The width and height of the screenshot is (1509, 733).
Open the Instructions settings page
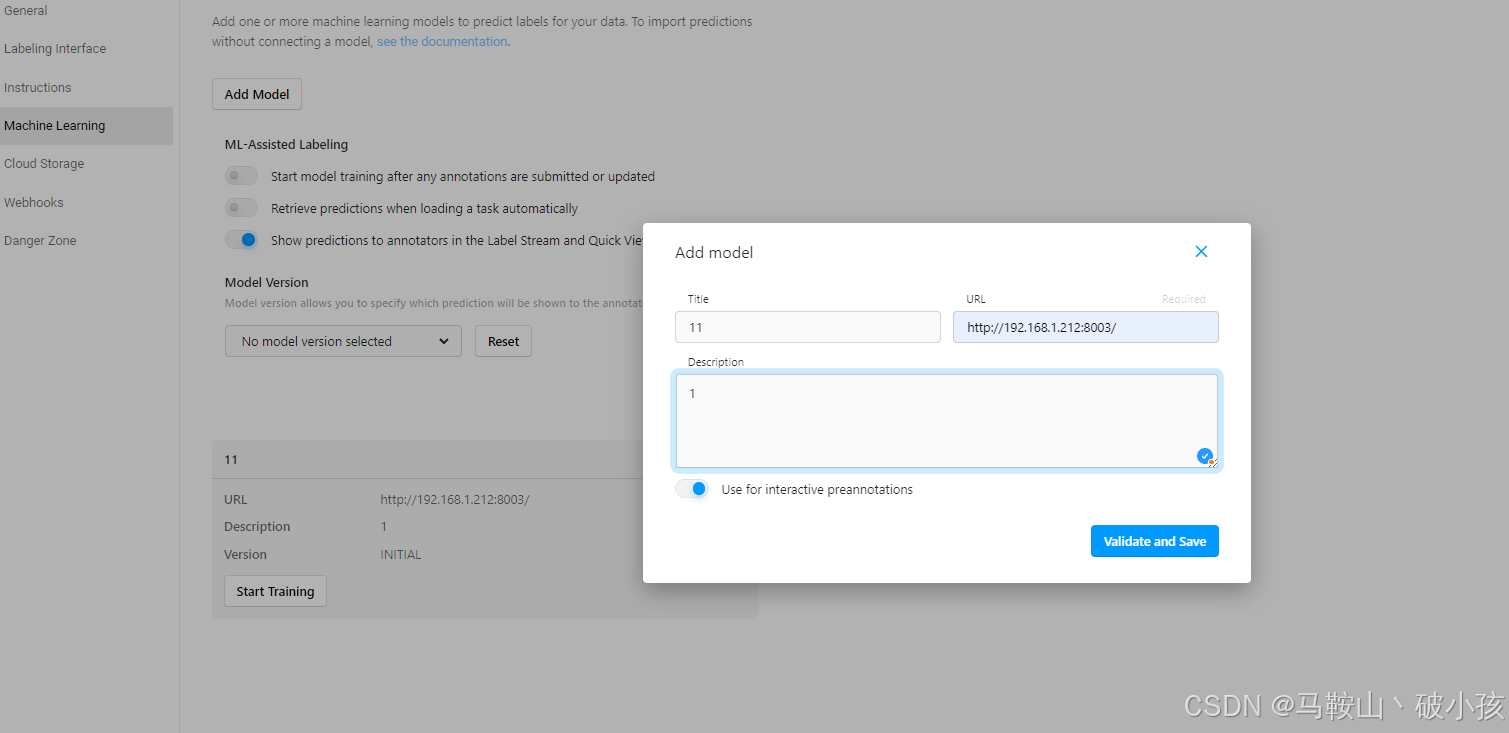coord(37,87)
